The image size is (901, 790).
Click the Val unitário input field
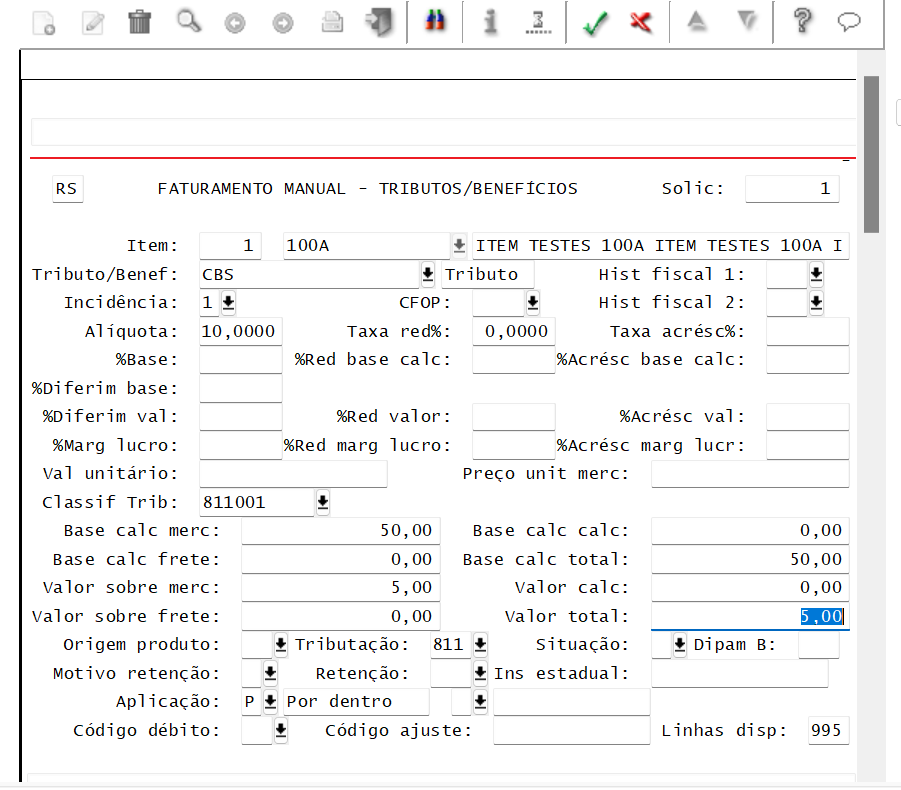(293, 474)
